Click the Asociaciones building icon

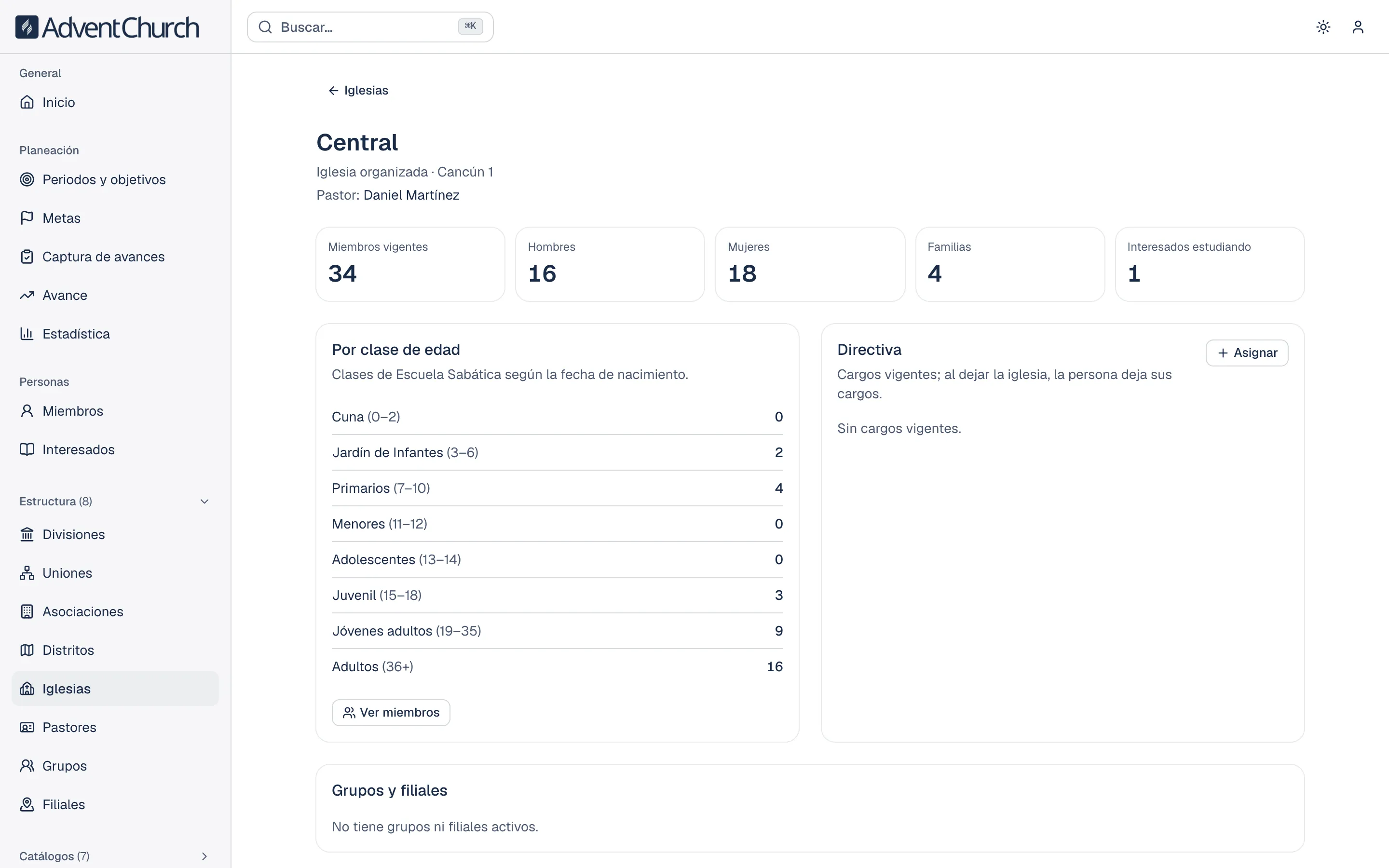tap(27, 611)
